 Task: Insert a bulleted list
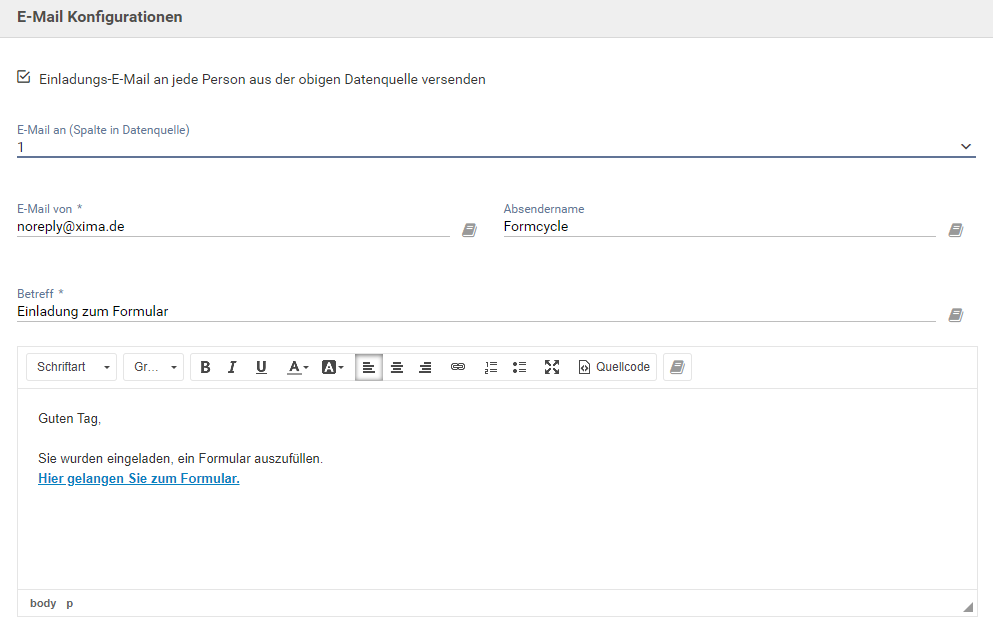[519, 367]
